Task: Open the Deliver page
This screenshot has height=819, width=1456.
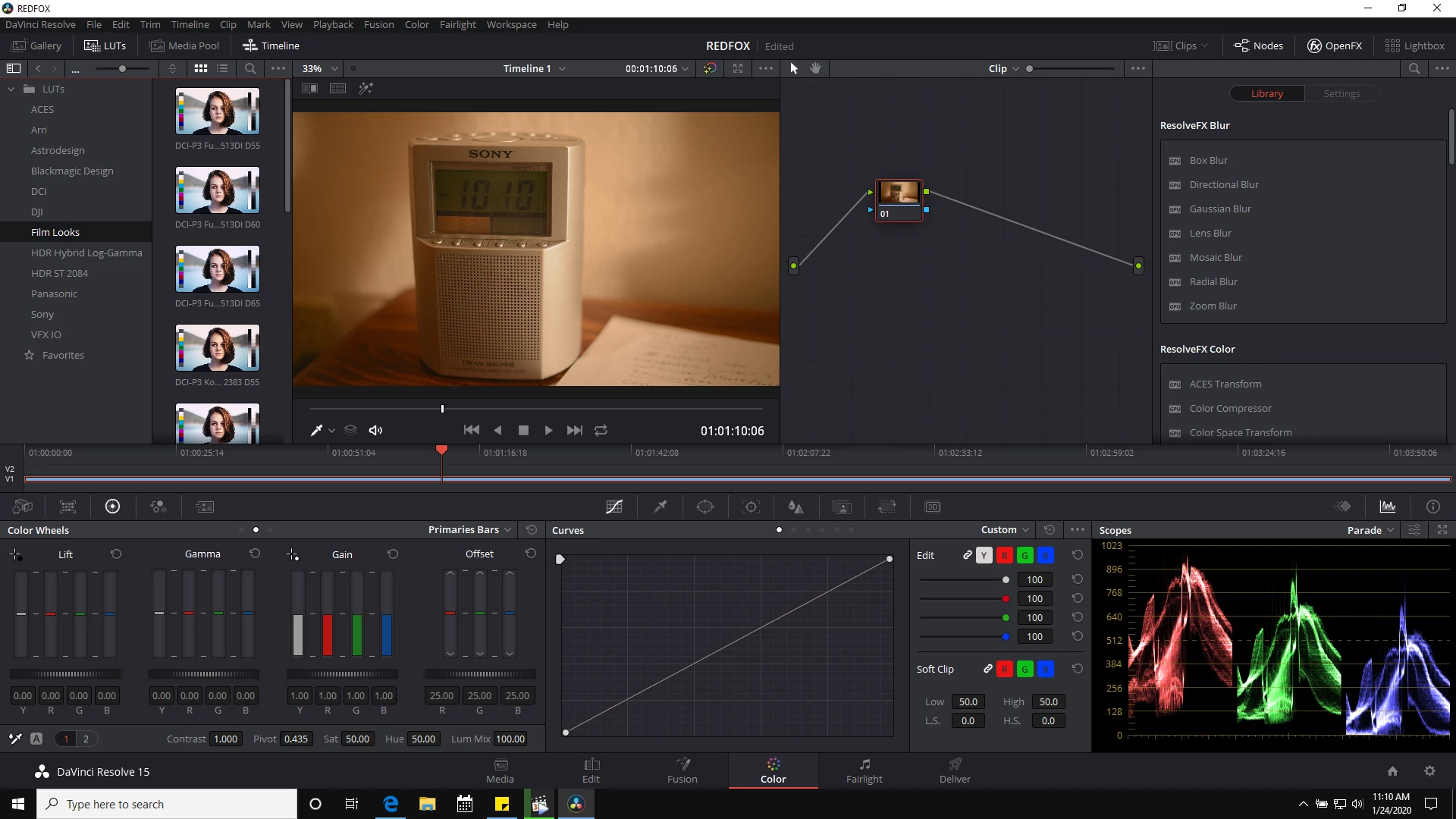Action: point(954,770)
